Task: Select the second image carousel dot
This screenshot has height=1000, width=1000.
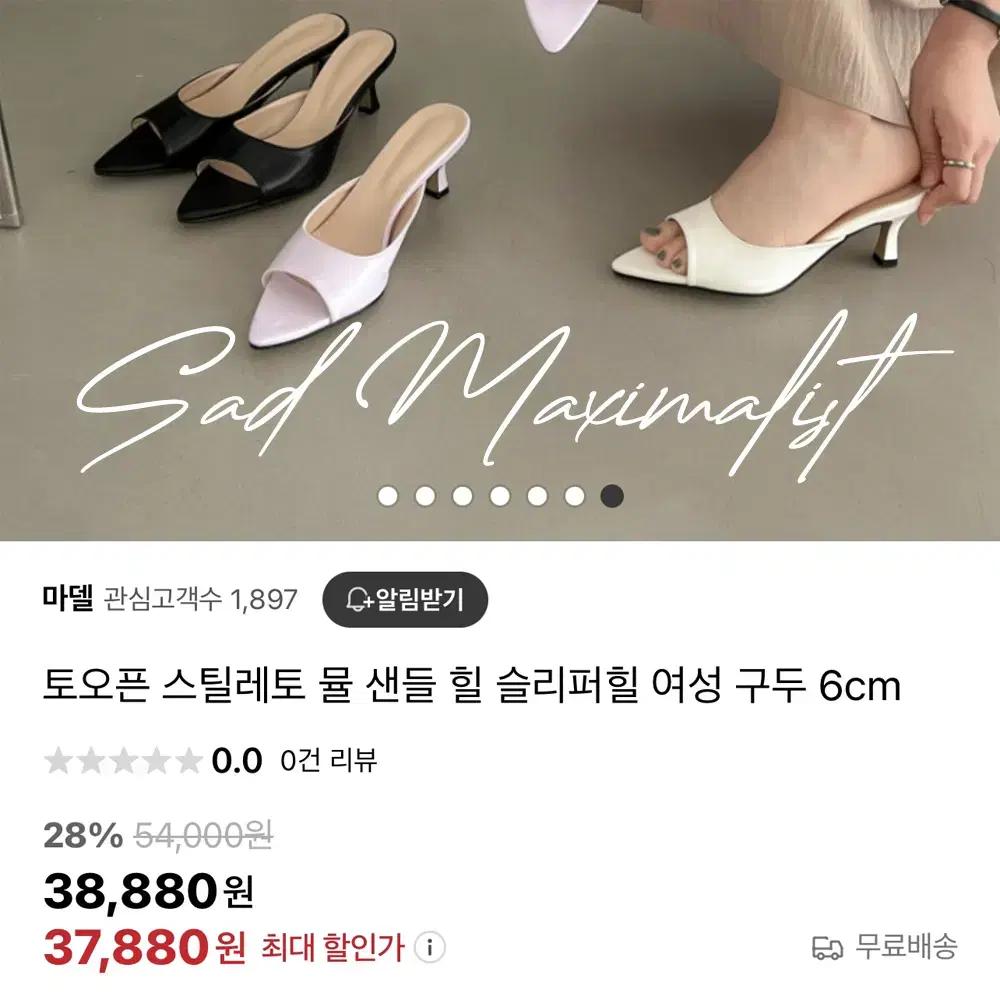Action: tap(425, 496)
